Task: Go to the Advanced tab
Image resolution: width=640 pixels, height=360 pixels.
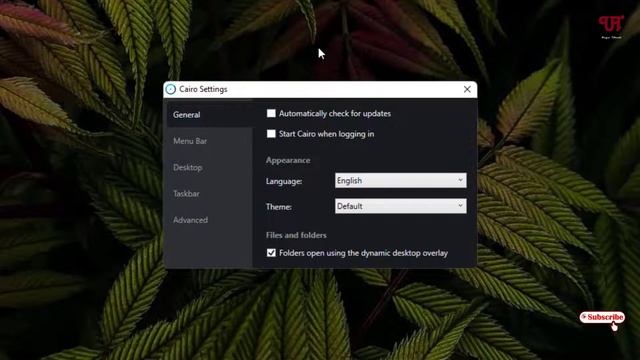Action: point(209,220)
